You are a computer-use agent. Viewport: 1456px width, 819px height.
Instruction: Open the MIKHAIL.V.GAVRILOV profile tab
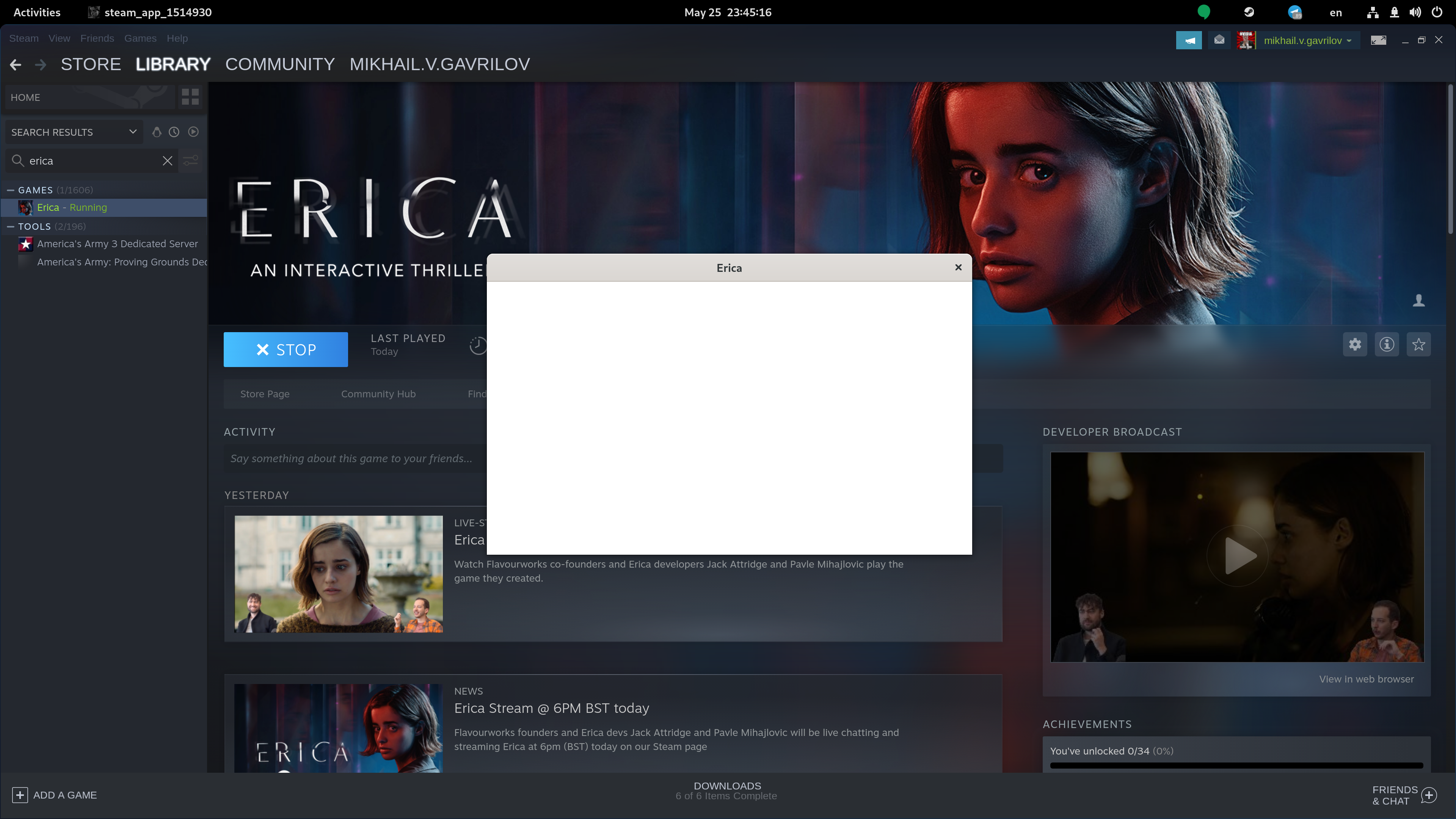(440, 64)
